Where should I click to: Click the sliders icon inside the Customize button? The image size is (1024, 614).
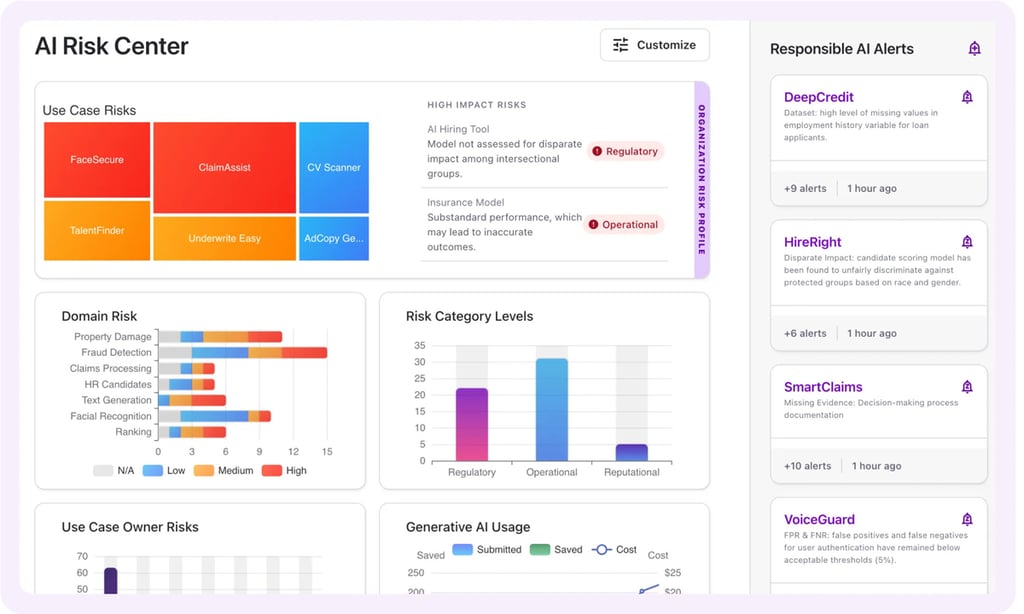618,44
